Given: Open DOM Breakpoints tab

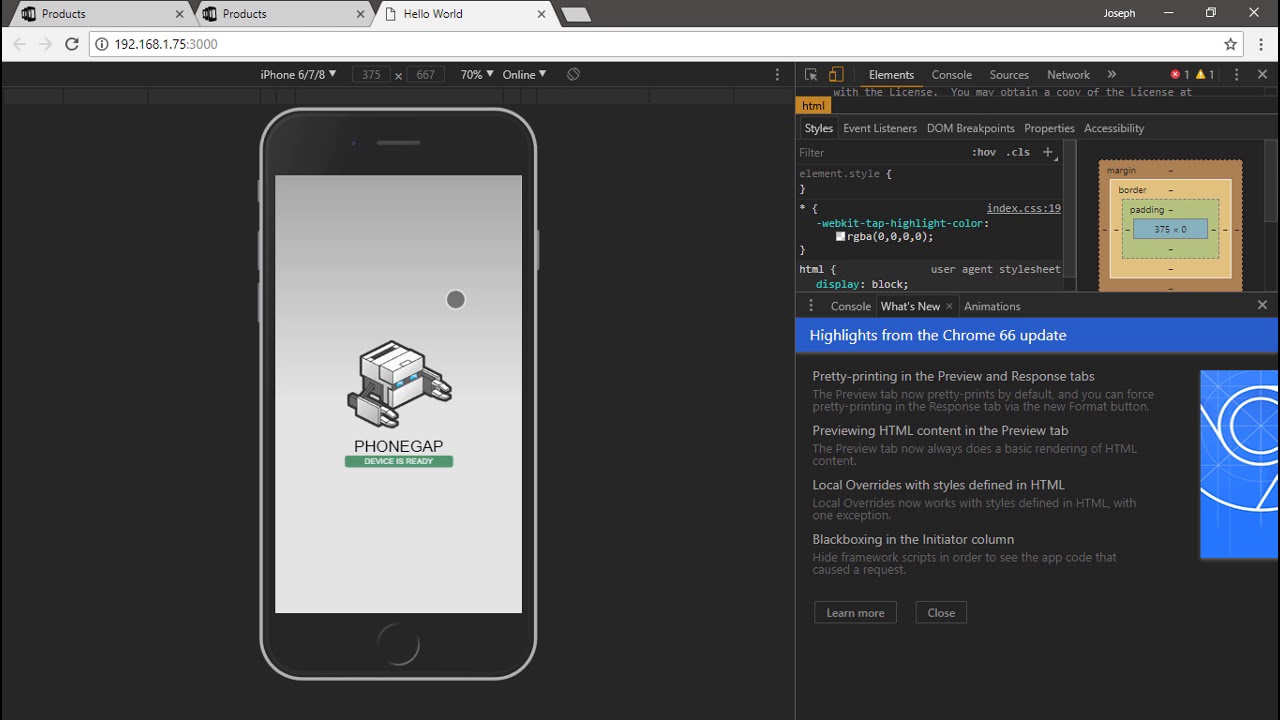Looking at the screenshot, I should (970, 128).
